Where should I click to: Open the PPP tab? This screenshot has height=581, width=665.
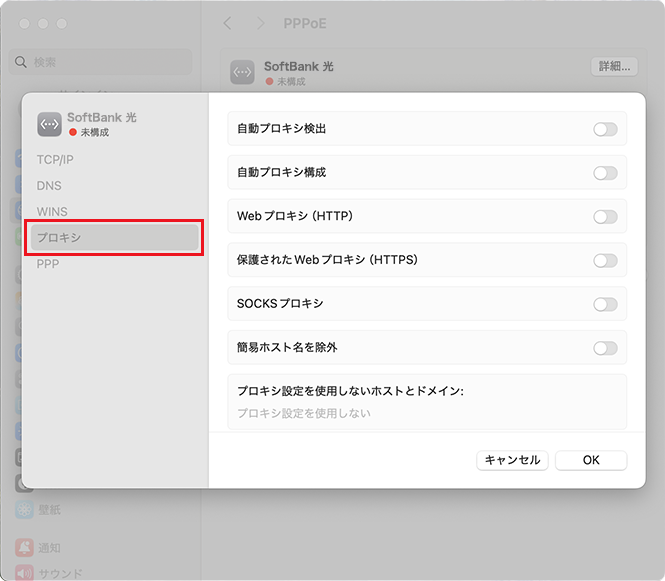pyautogui.click(x=48, y=264)
